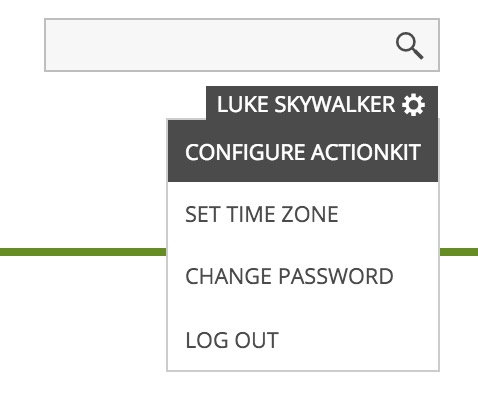Click the highlighted CONFIGURE ACTIONKIT item
The height and width of the screenshot is (402, 478).
tap(303, 152)
